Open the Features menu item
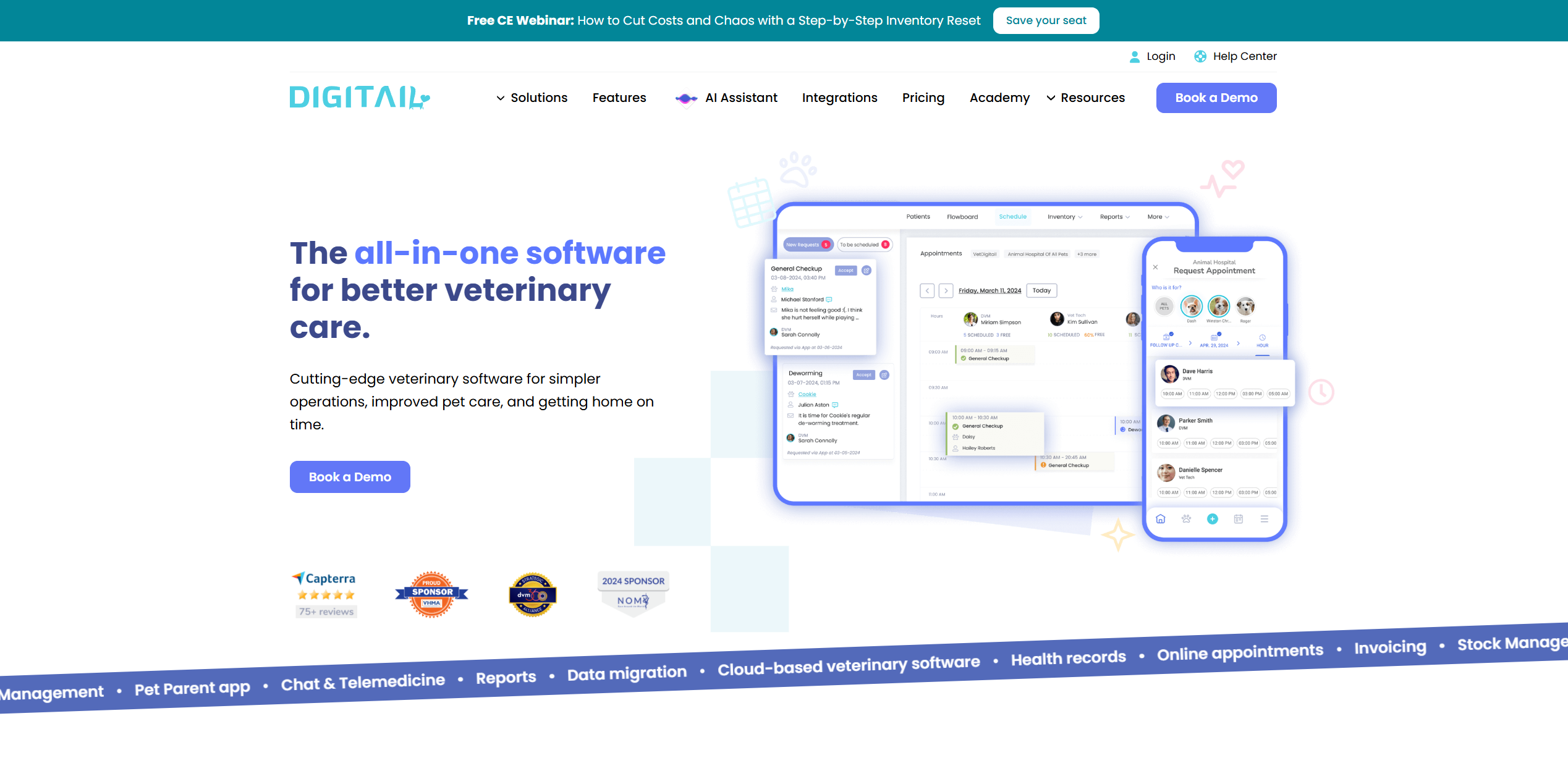Image resolution: width=1568 pixels, height=758 pixels. click(619, 98)
